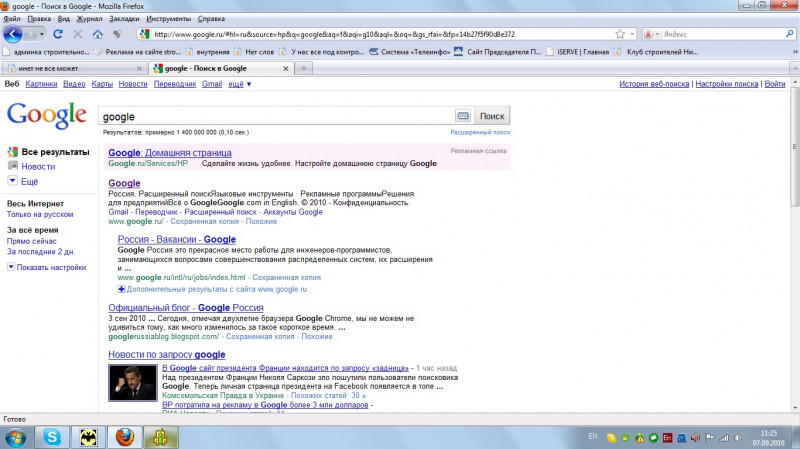Open a new tab with the plus button
800x449 pixels.
pyautogui.click(x=304, y=68)
